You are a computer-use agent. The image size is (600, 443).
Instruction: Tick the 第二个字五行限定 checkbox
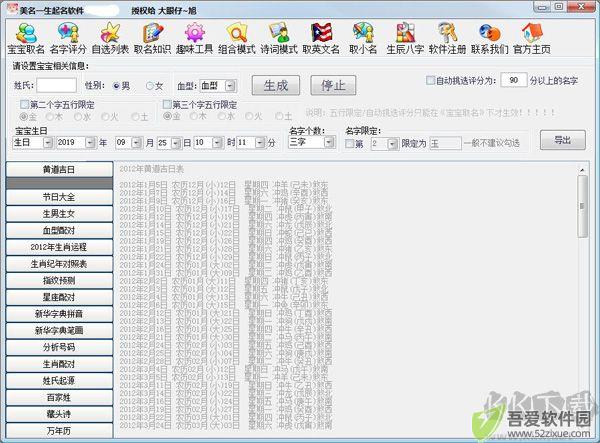(x=24, y=104)
